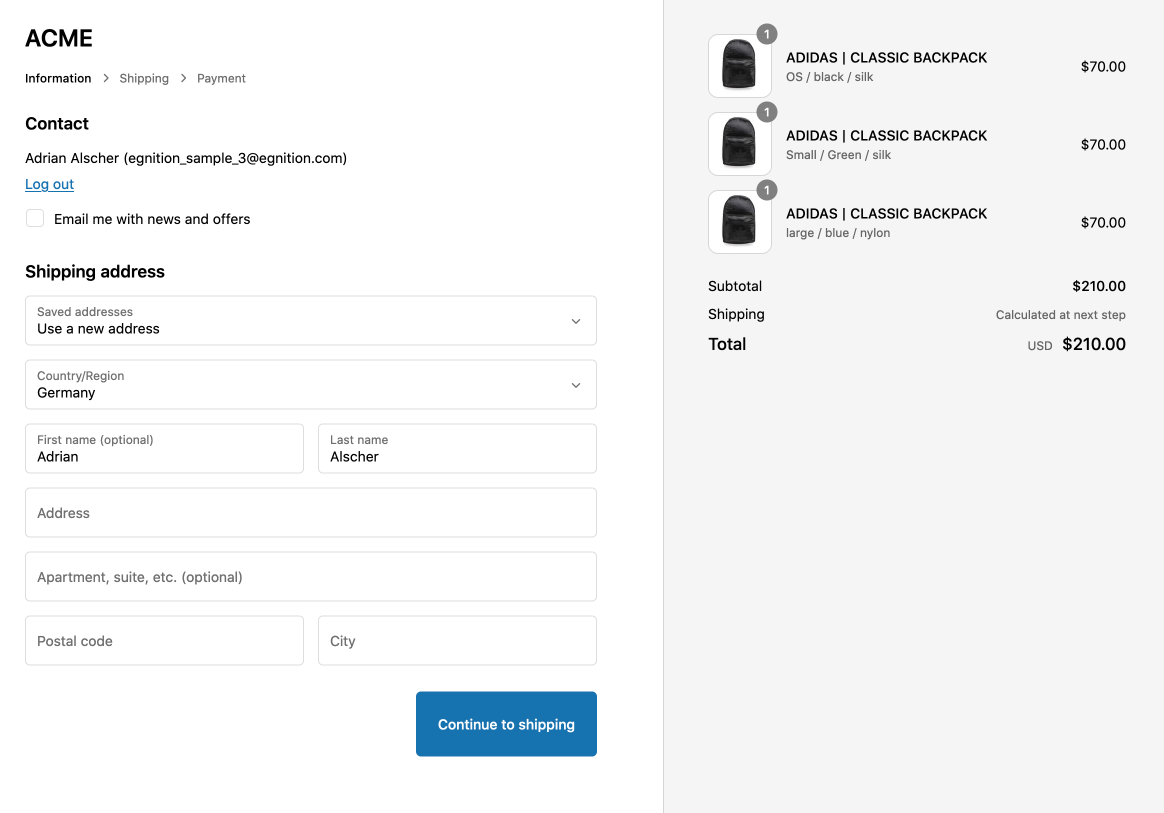Image resolution: width=1164 pixels, height=813 pixels.
Task: Focus the Last name field
Action: click(457, 448)
